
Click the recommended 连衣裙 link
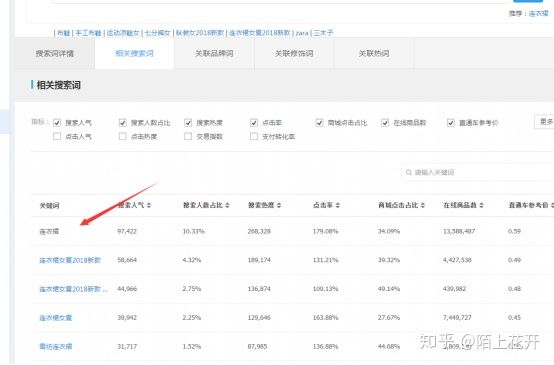point(538,14)
